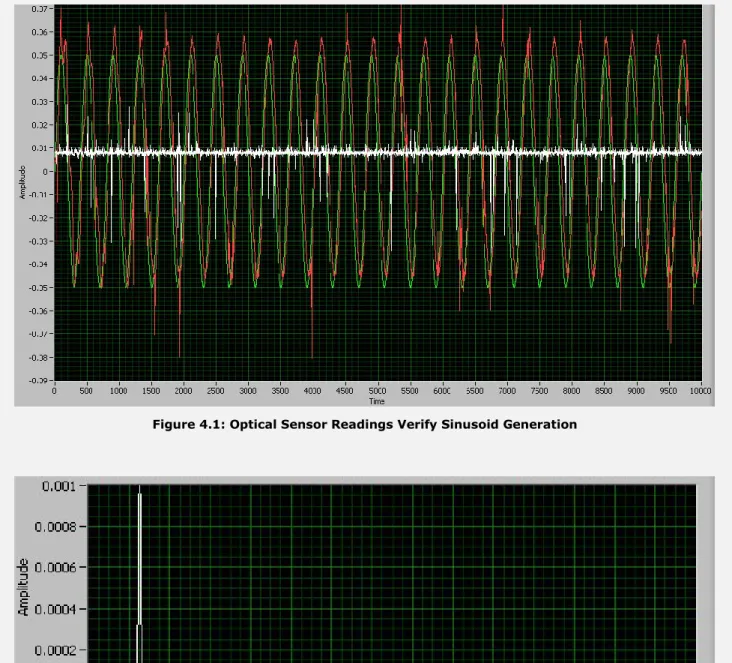Click the '8000' time axis tick

571,391
